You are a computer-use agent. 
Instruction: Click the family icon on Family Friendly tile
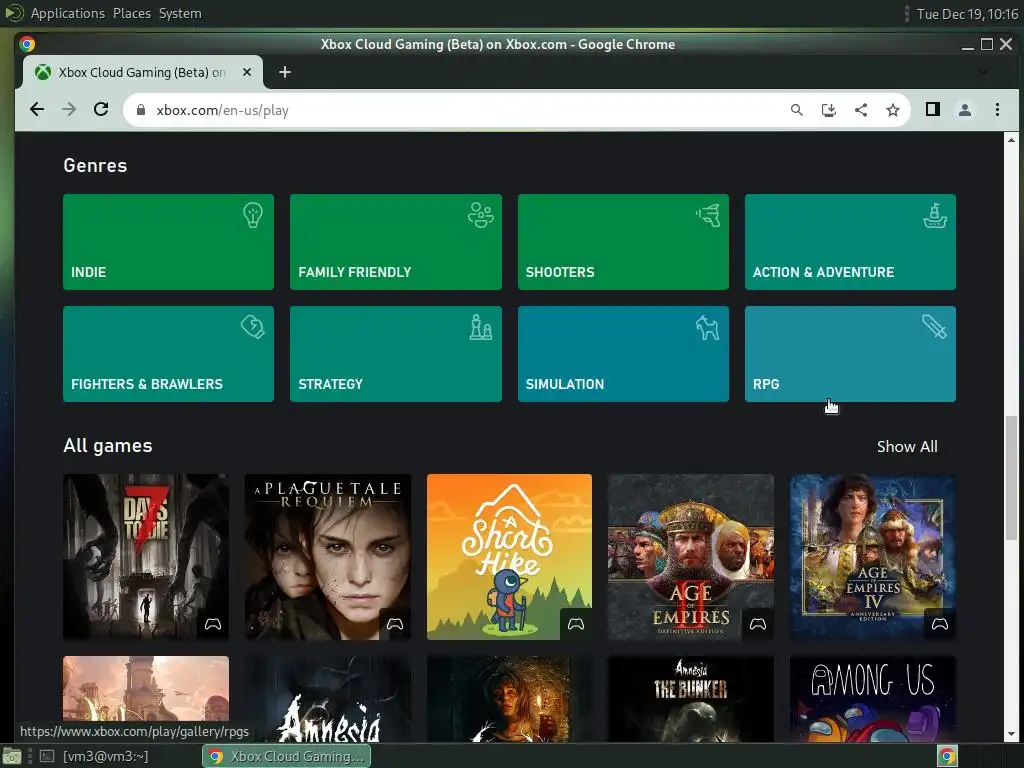coord(481,215)
